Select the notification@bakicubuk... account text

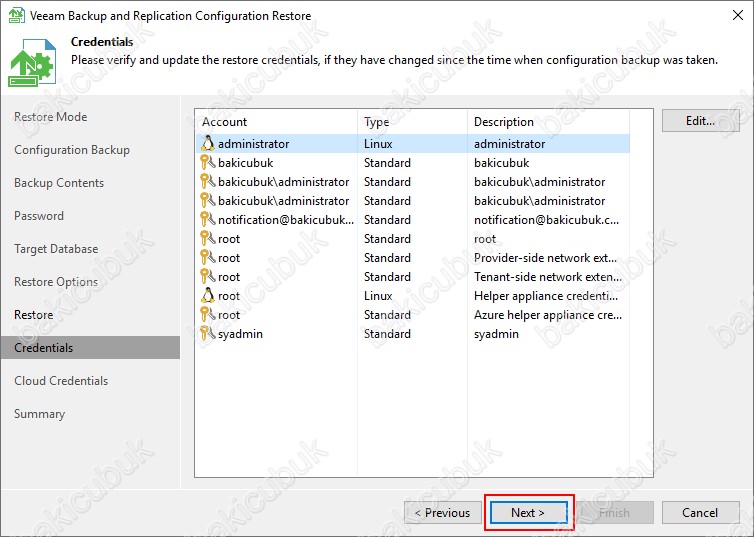pos(286,220)
